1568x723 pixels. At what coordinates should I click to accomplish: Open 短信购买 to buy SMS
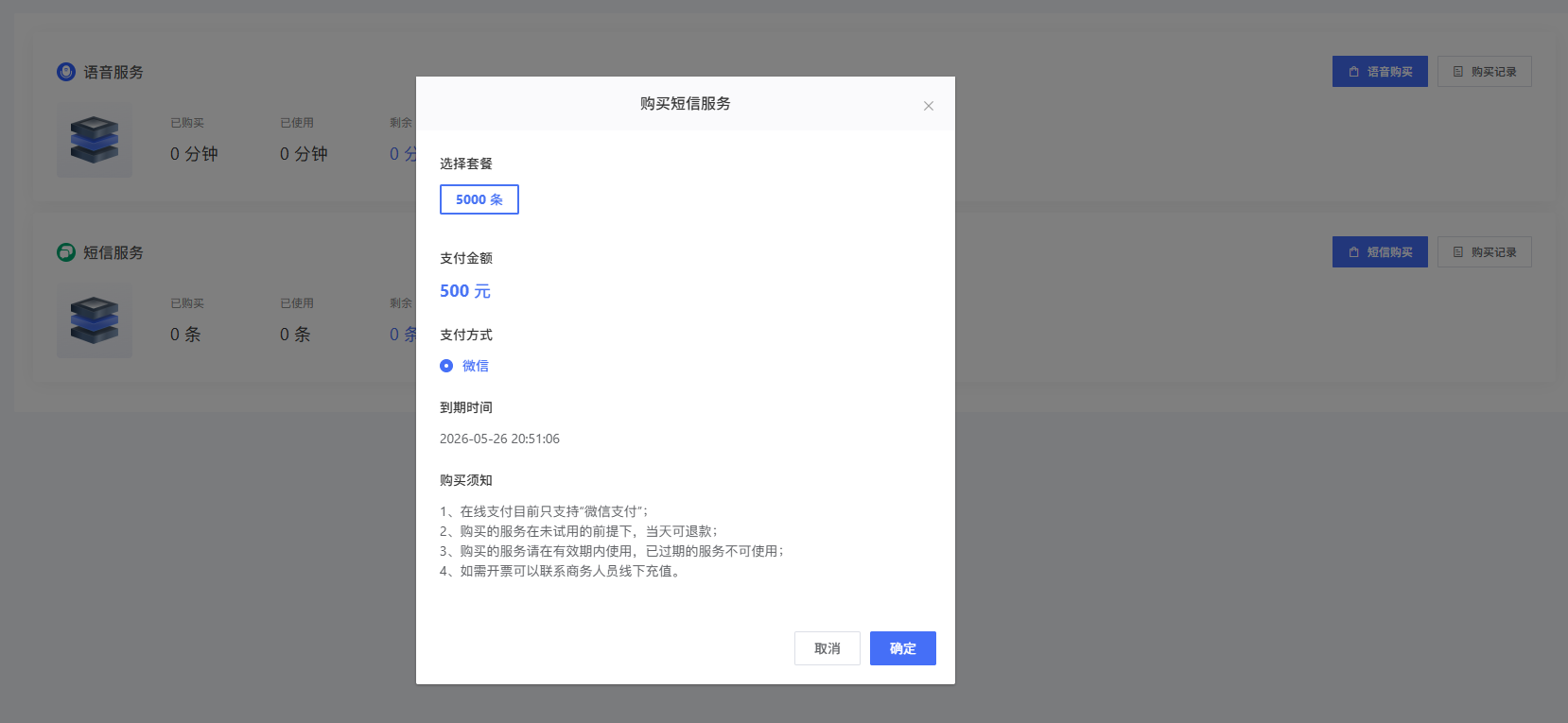(1380, 252)
